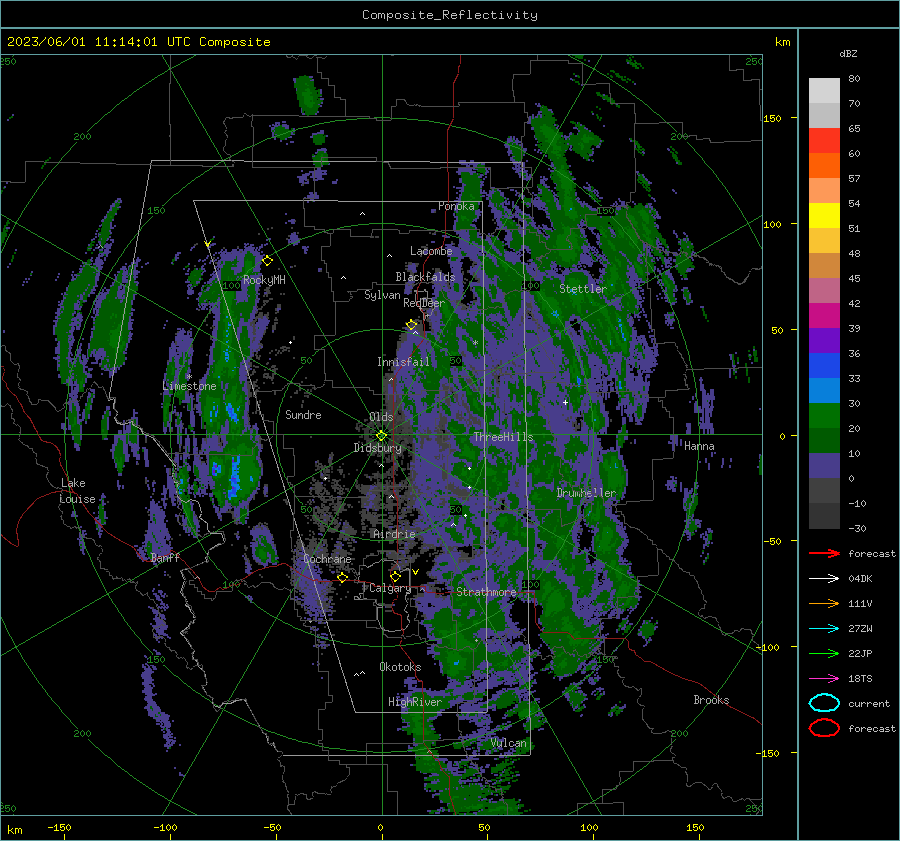Click the Blackfalds label

tap(425, 277)
